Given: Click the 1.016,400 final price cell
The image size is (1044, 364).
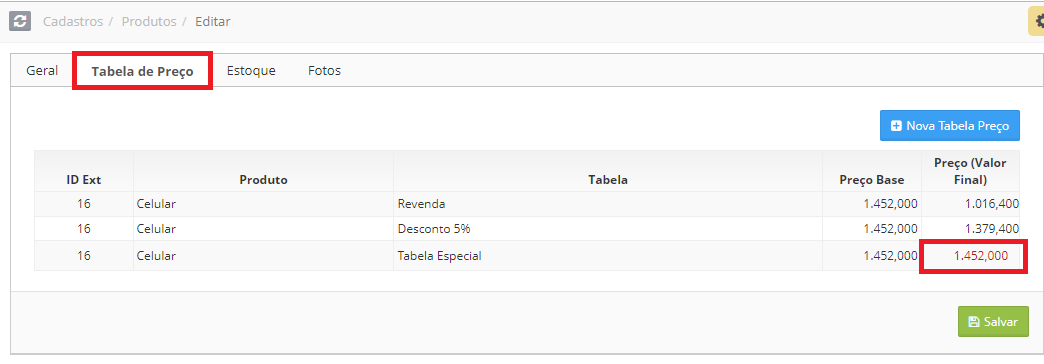Looking at the screenshot, I should 970,204.
